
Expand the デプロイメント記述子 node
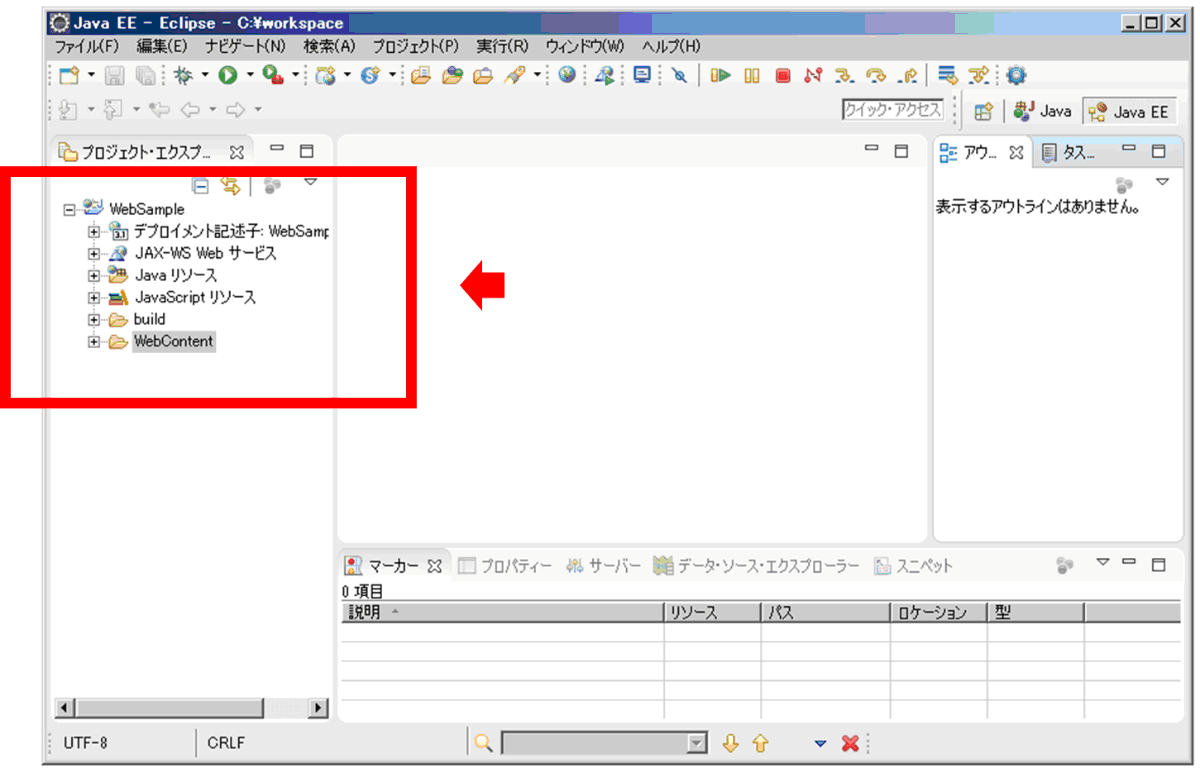[94, 232]
